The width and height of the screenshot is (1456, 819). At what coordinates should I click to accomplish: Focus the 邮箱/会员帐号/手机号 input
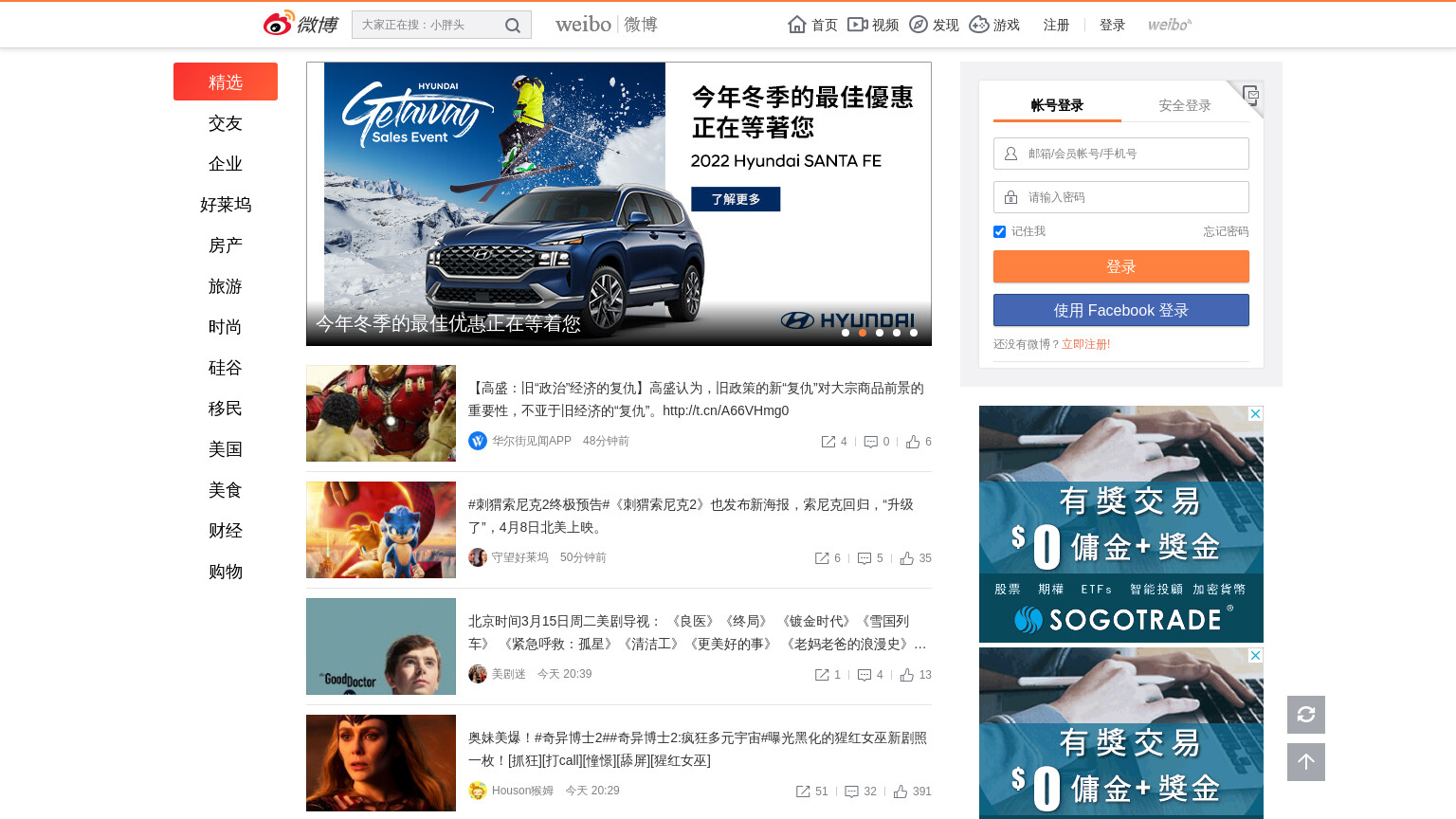[x=1121, y=154]
